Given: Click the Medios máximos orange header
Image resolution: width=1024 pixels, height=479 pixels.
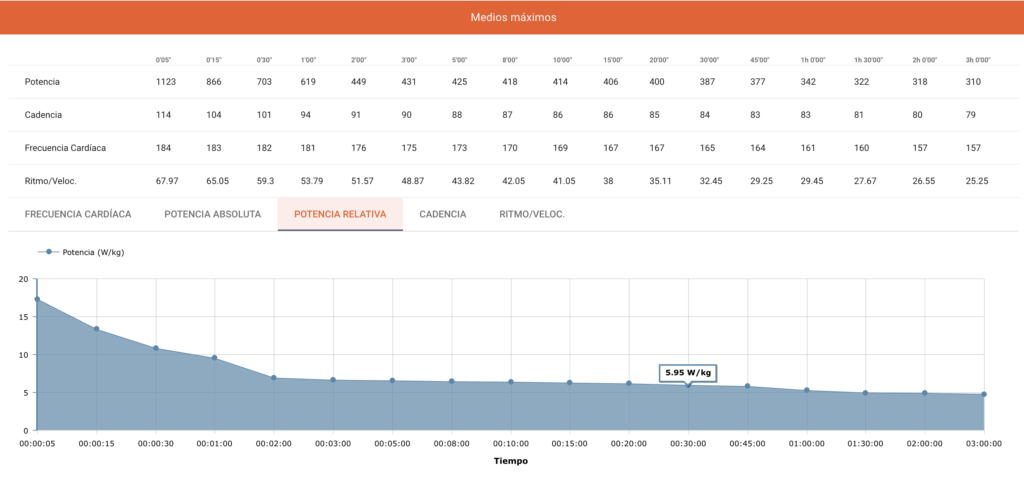Looking at the screenshot, I should pyautogui.click(x=512, y=18).
